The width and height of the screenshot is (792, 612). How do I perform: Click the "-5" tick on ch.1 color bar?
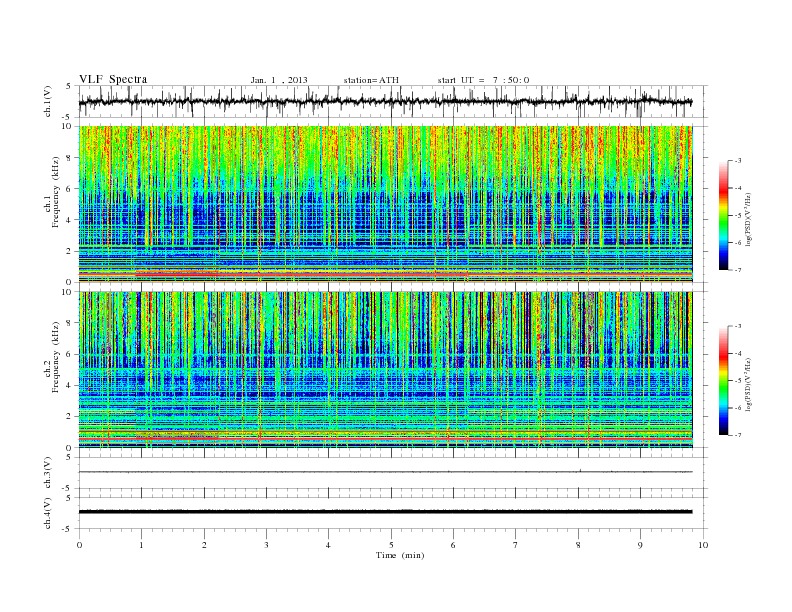(x=737, y=216)
